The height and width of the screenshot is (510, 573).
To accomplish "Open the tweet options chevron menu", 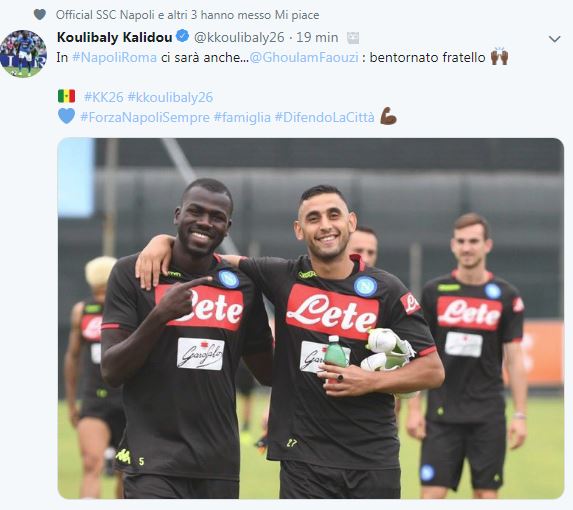I will (555, 39).
